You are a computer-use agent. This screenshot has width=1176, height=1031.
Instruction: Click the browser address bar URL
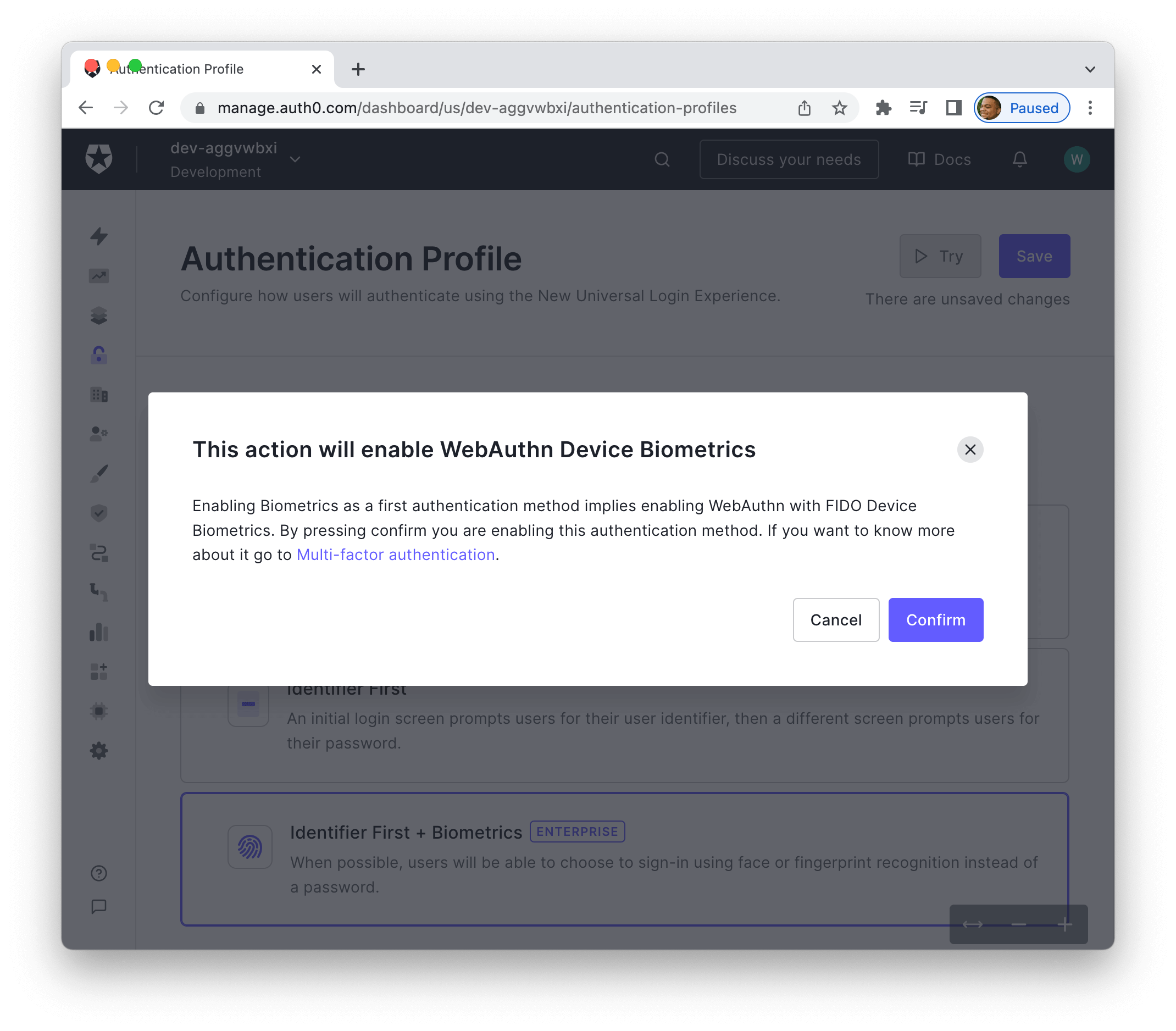[476, 108]
